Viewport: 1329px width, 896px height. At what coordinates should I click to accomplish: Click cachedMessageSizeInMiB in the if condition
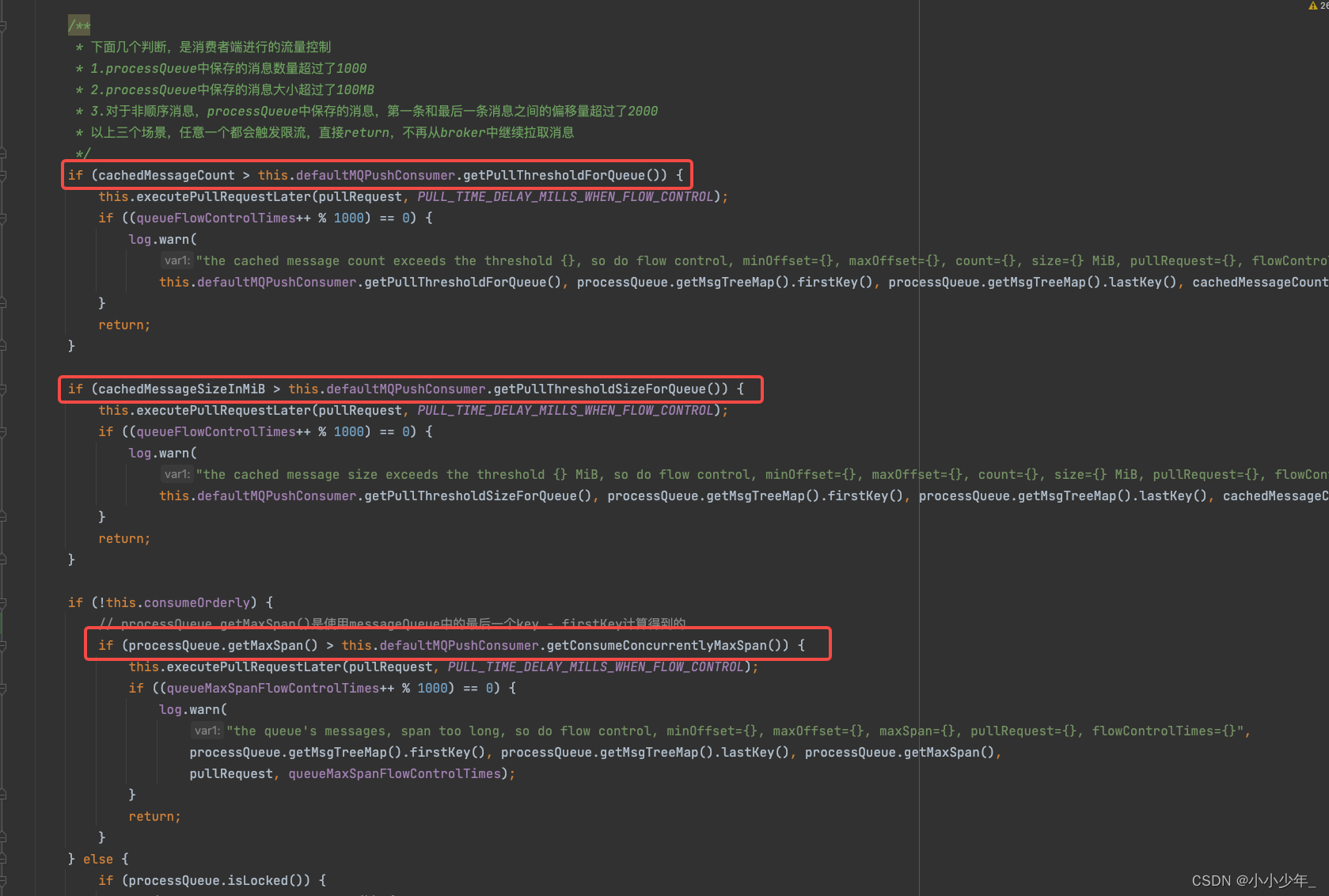pos(181,389)
